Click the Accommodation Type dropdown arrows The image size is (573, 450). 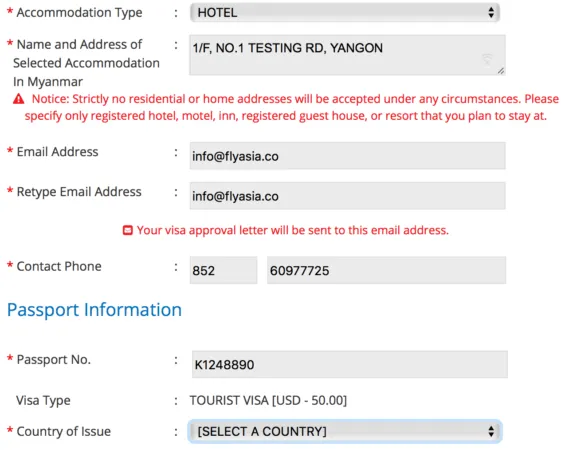pos(491,13)
